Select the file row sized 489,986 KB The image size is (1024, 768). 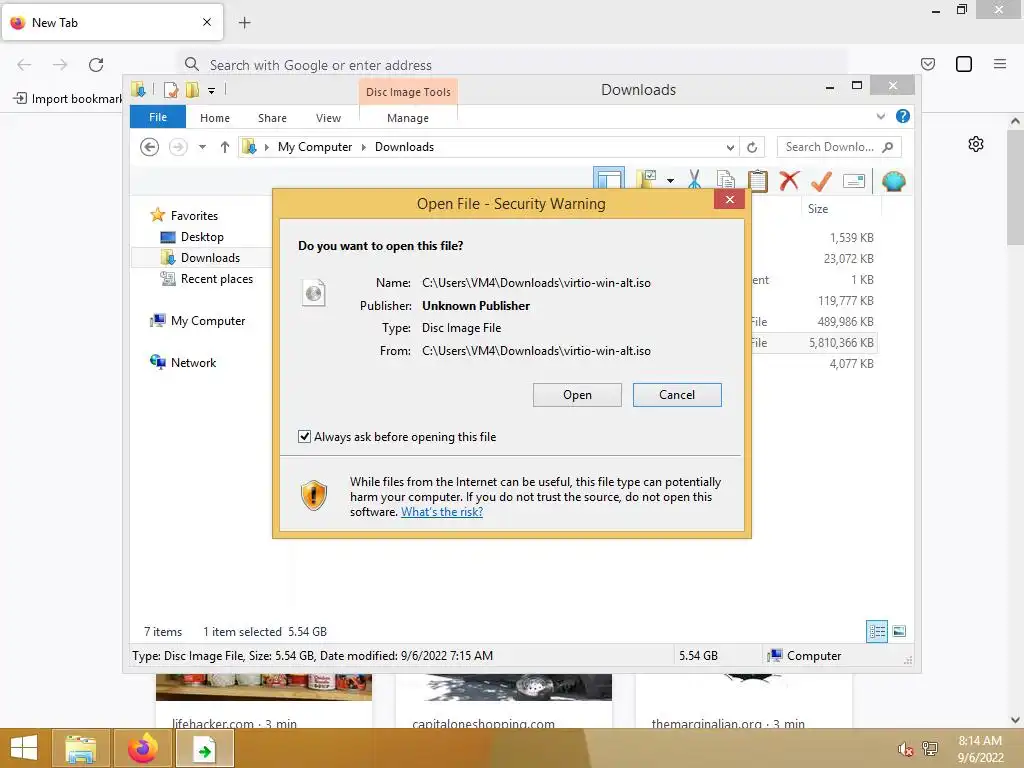813,322
